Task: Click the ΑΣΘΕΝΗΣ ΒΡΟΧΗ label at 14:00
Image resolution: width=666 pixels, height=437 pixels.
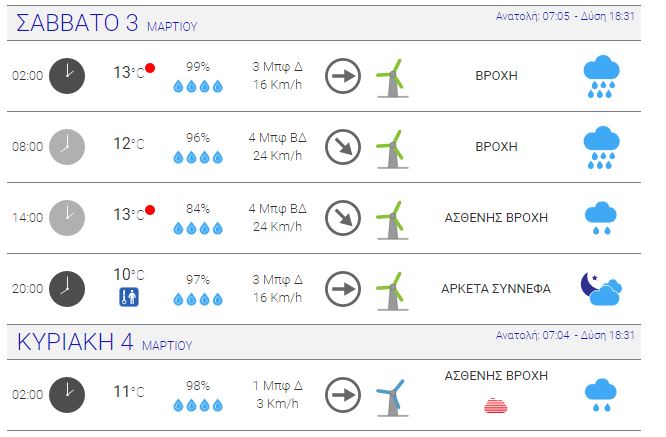Action: [496, 218]
